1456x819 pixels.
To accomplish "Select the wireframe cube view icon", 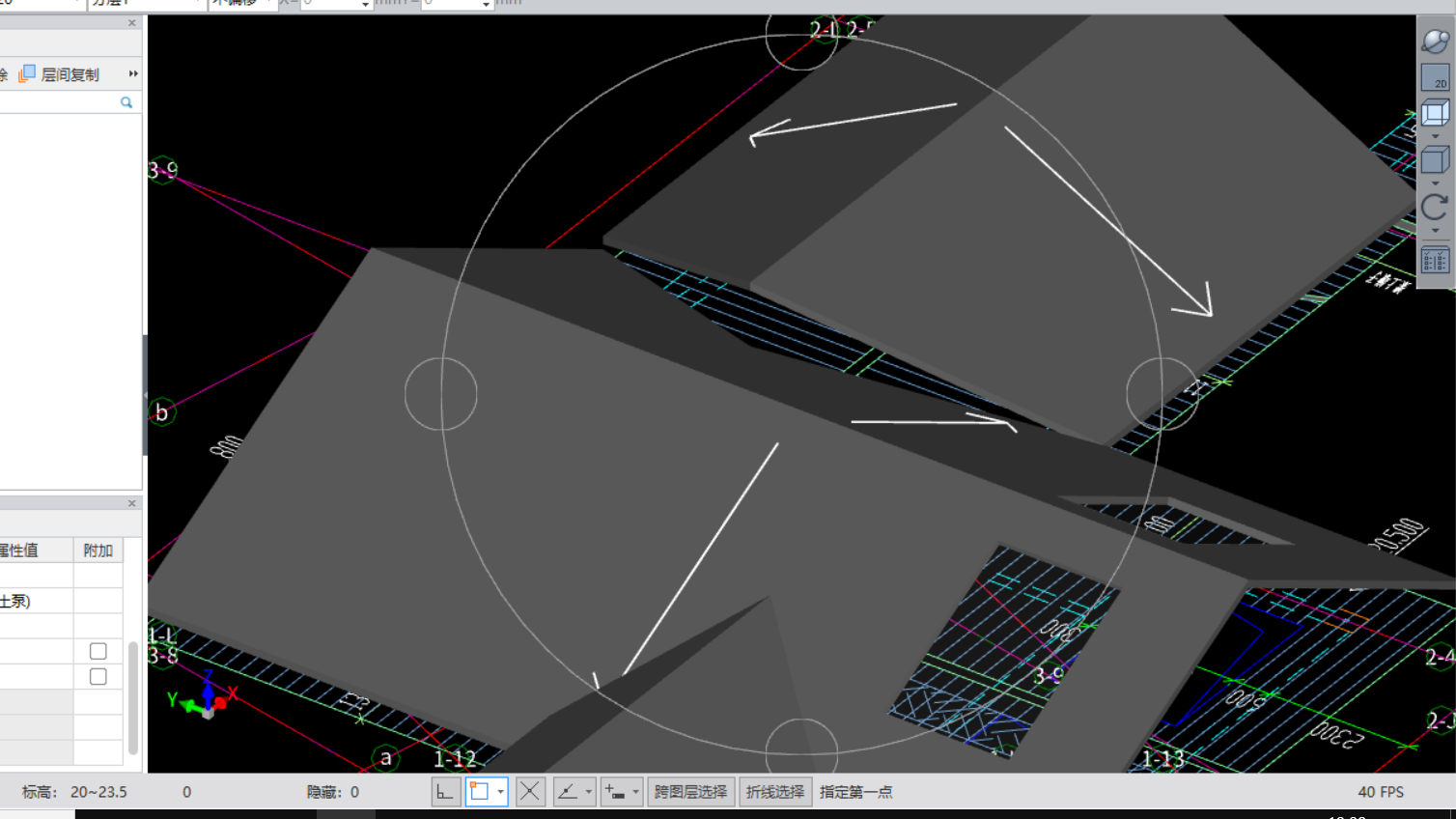I will point(1435,113).
